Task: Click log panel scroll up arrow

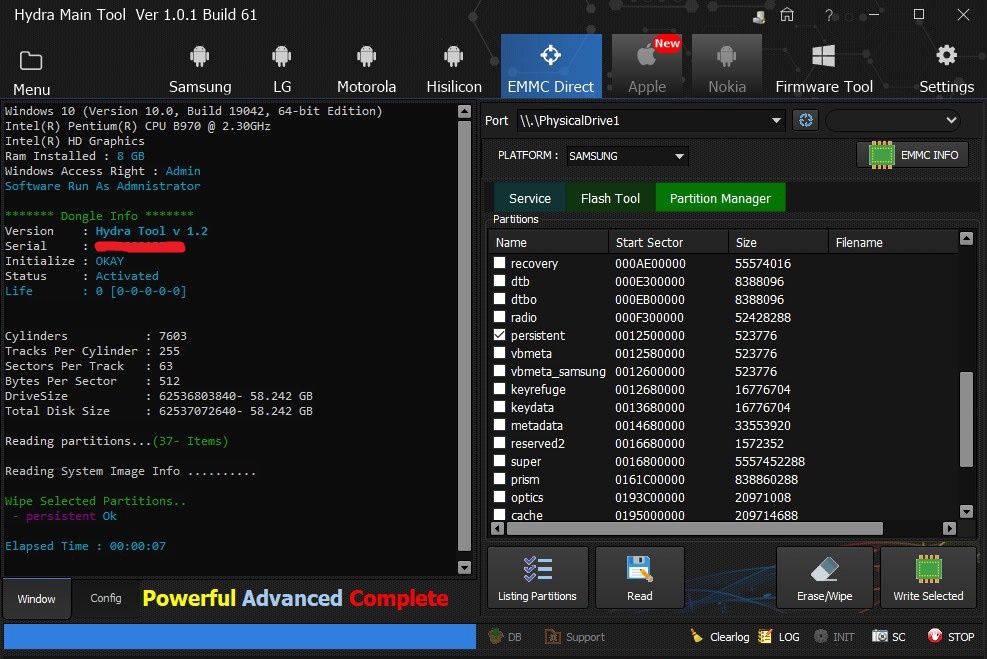Action: 464,111
